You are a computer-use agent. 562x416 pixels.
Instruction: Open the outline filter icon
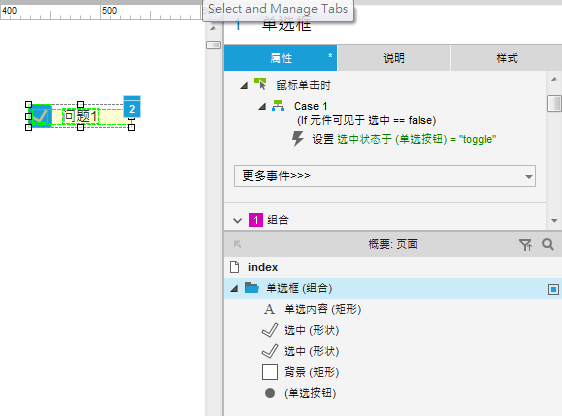pos(525,245)
